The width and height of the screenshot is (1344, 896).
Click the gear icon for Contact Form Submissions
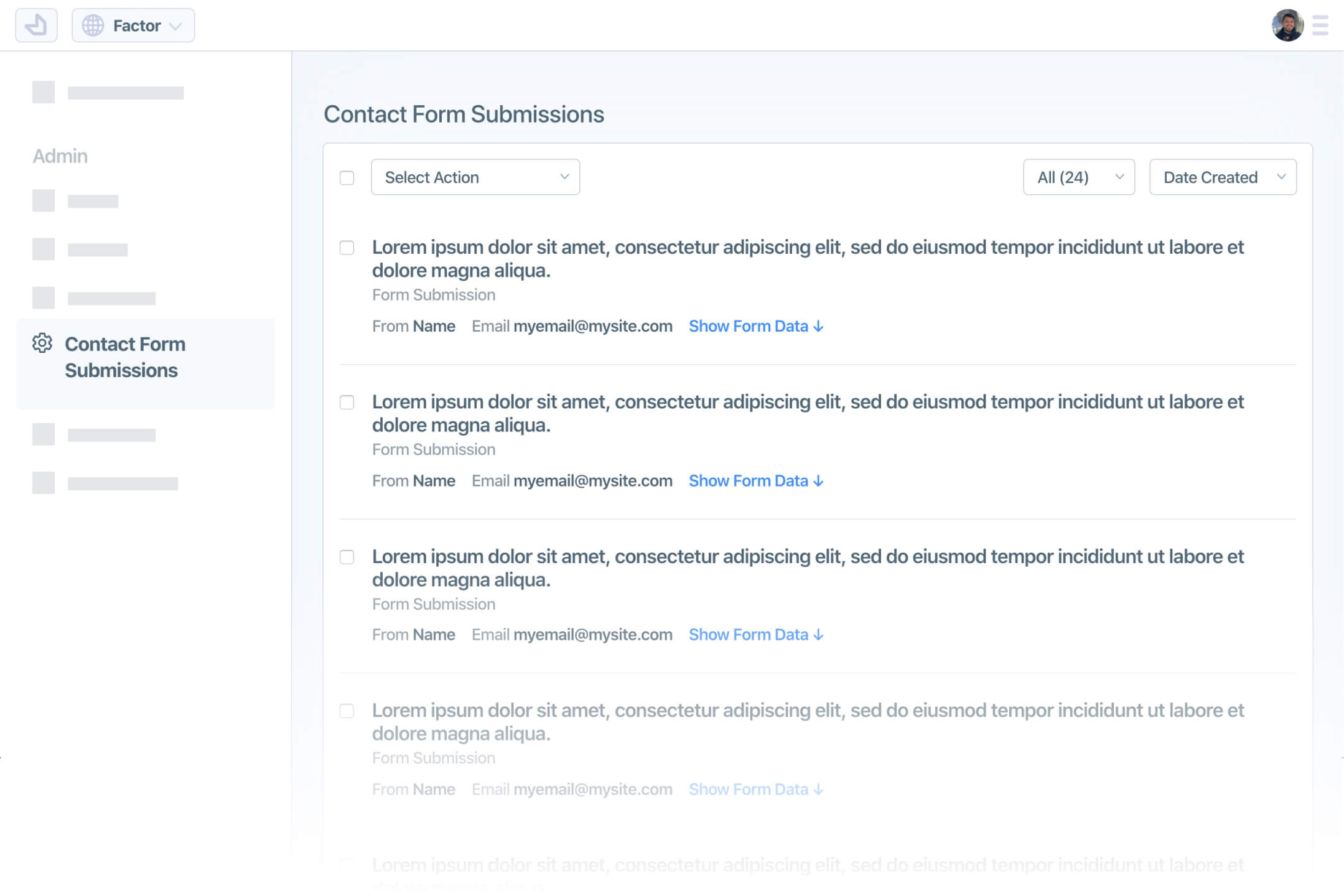coord(42,343)
